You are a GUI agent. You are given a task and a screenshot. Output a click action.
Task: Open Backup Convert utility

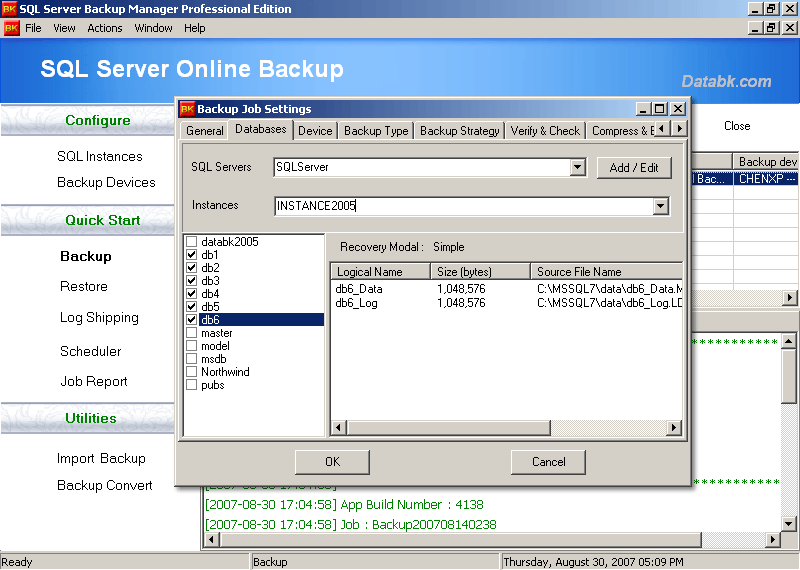coord(105,485)
